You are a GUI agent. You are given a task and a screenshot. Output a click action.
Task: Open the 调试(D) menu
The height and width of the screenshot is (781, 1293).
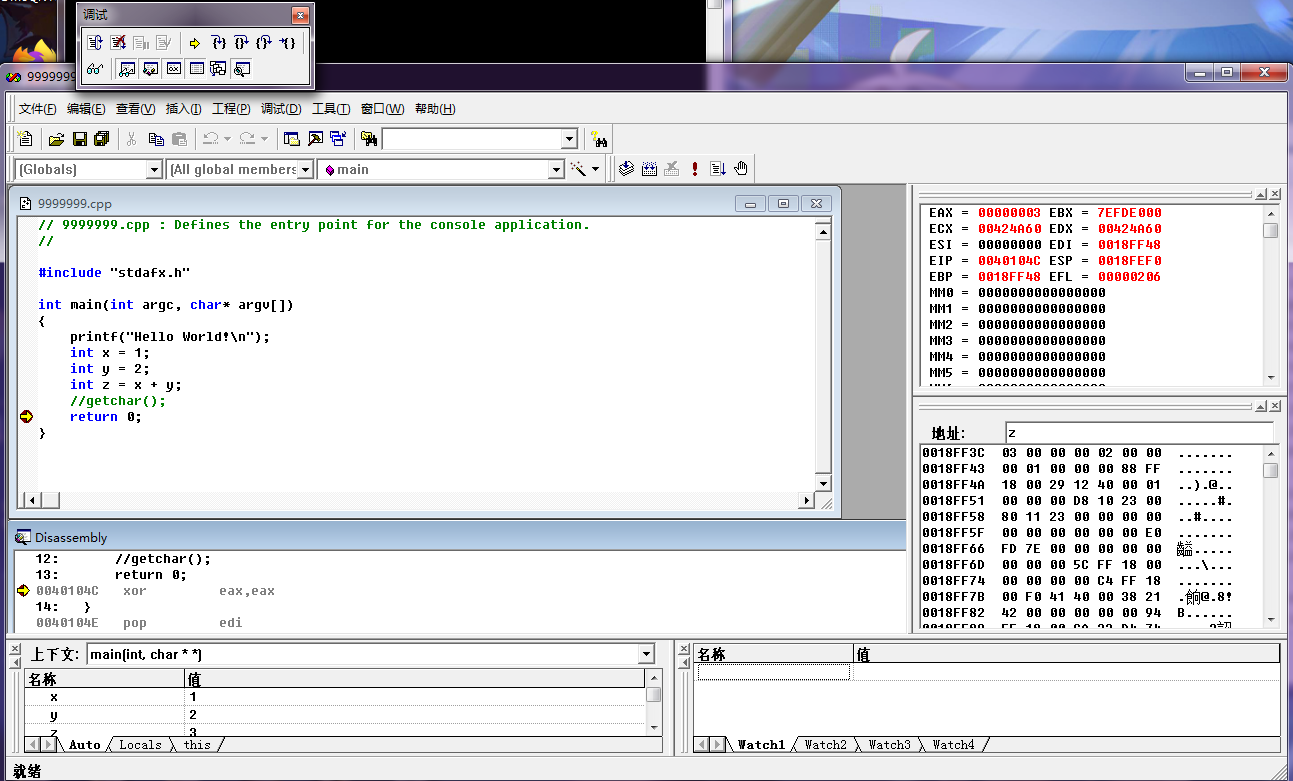(x=280, y=109)
